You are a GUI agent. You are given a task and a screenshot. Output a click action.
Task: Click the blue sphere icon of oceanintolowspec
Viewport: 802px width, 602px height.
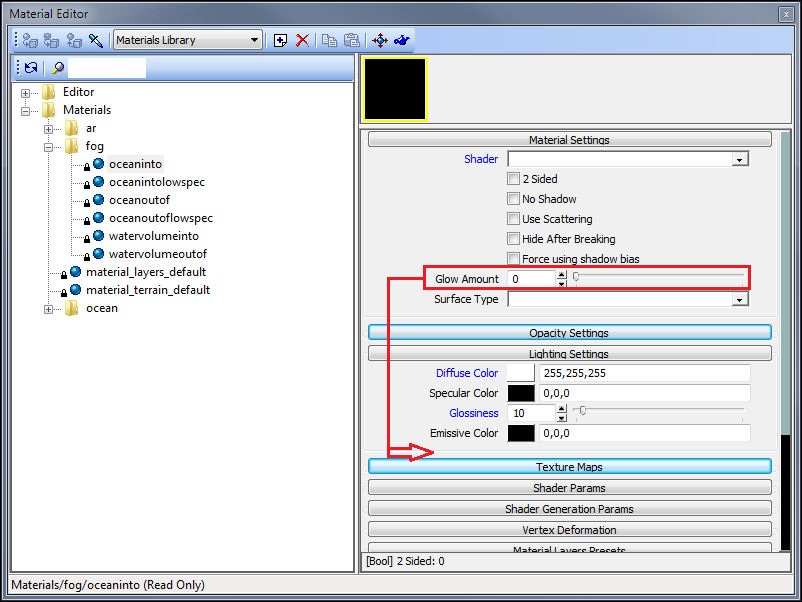point(99,182)
